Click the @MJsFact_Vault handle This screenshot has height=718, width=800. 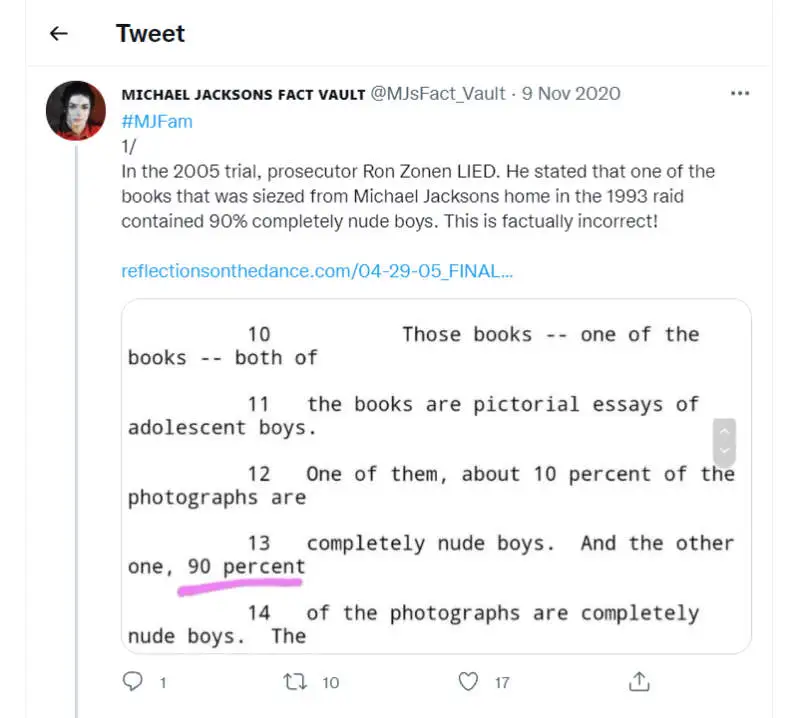[x=440, y=94]
